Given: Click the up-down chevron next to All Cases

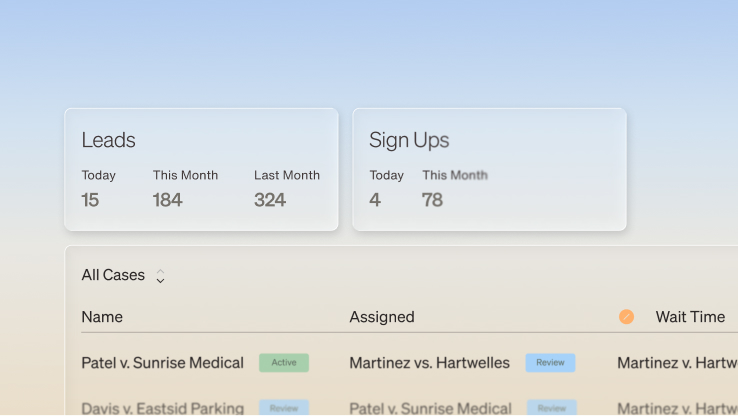Looking at the screenshot, I should pyautogui.click(x=160, y=276).
